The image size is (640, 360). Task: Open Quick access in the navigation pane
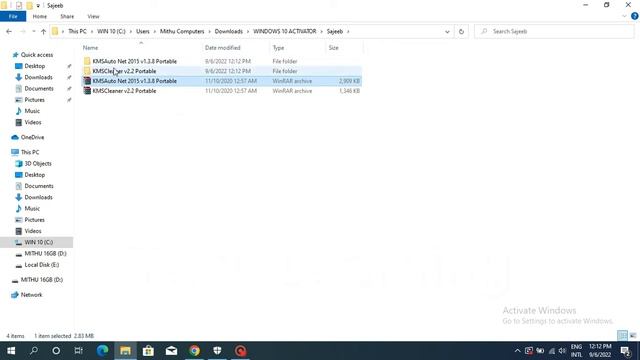click(x=37, y=55)
